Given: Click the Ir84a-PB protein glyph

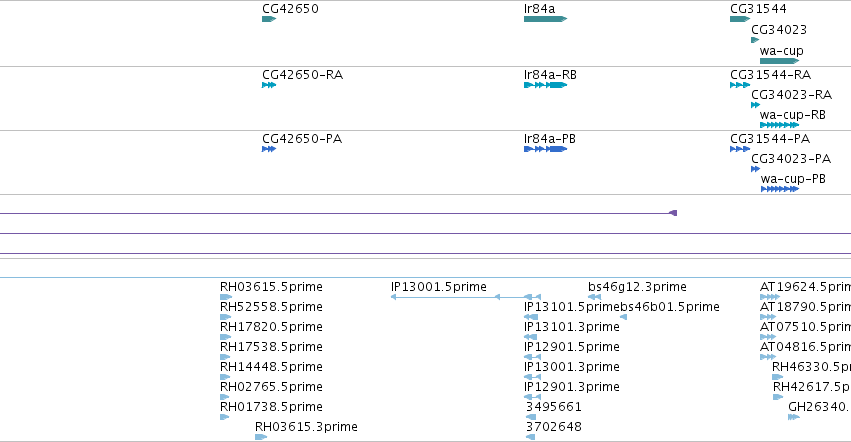Looking at the screenshot, I should pos(545,149).
